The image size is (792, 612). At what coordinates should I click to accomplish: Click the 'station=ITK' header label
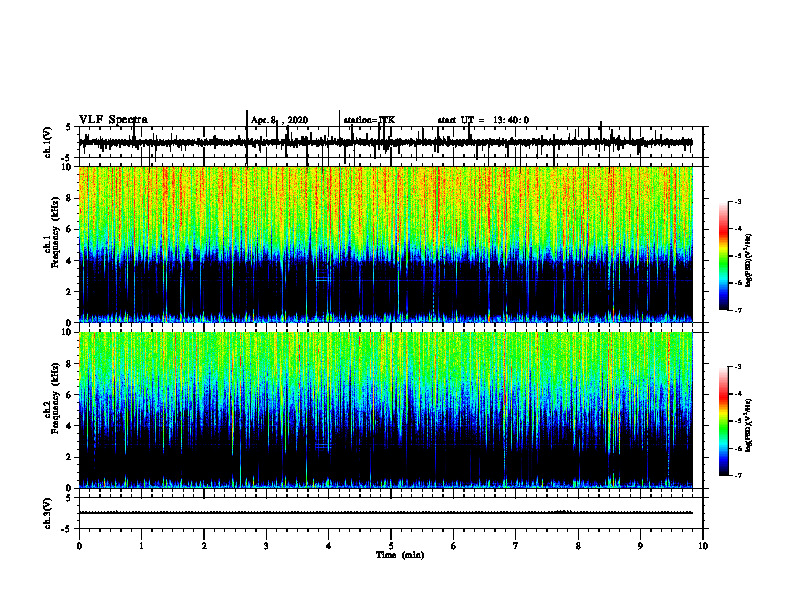pos(369,120)
